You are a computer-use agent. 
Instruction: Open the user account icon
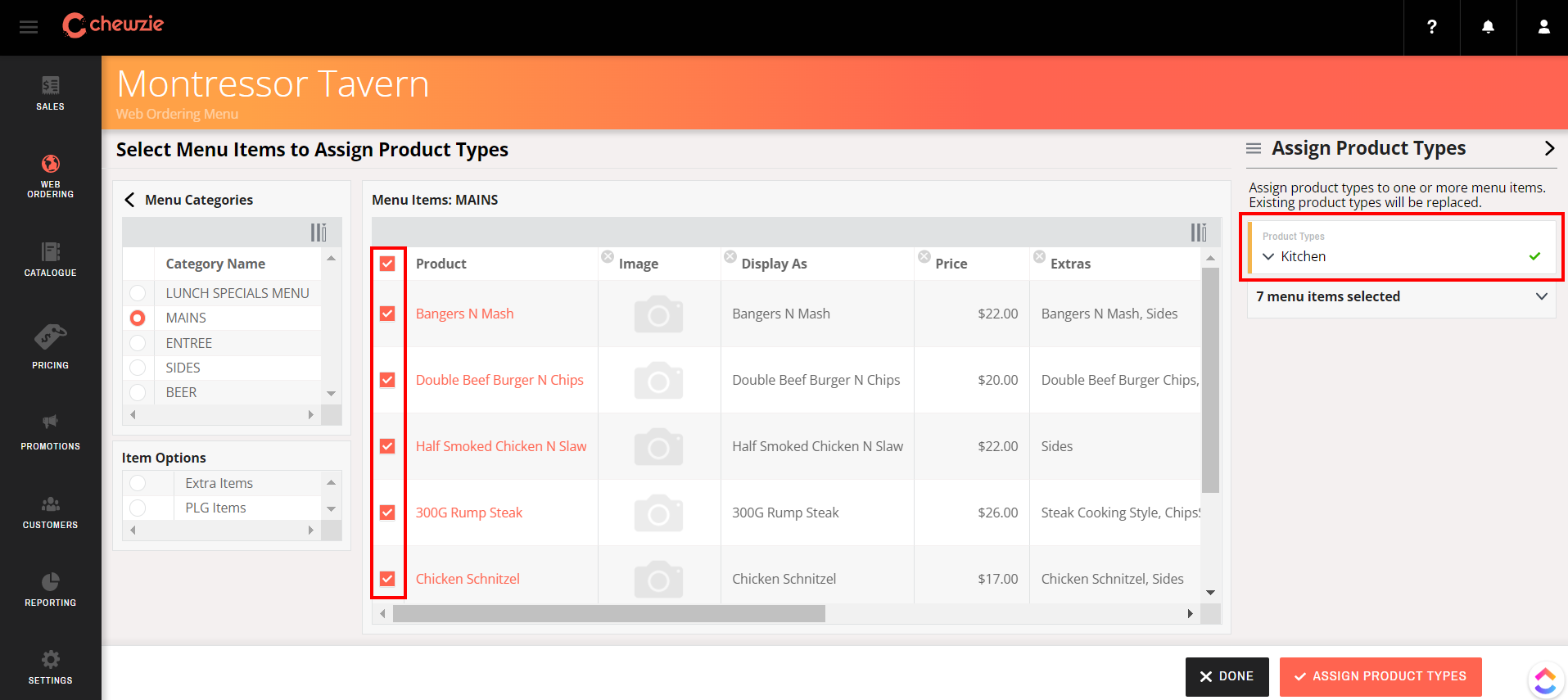(1543, 27)
